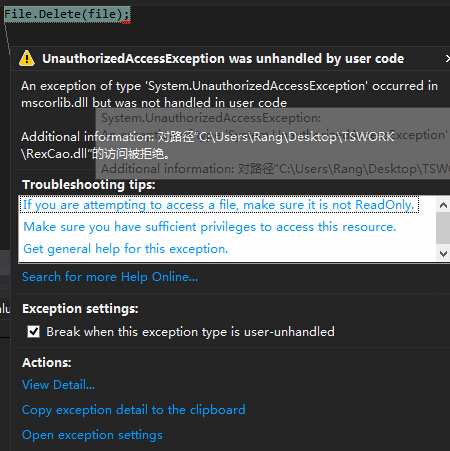Click the Additional information path message text
Viewport: 450px width, 451px height.
pos(208,145)
